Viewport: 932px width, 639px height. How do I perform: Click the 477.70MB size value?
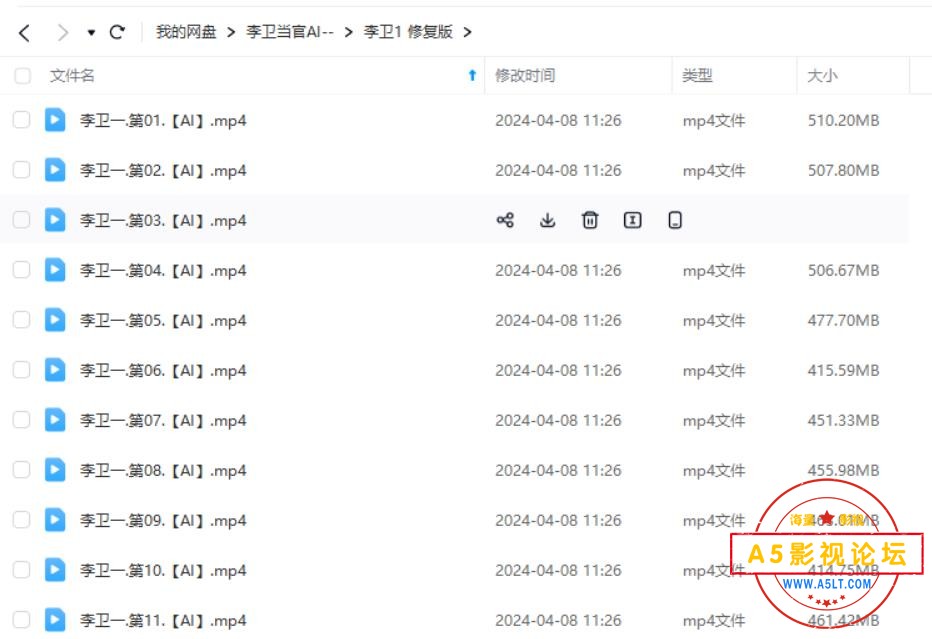click(843, 320)
